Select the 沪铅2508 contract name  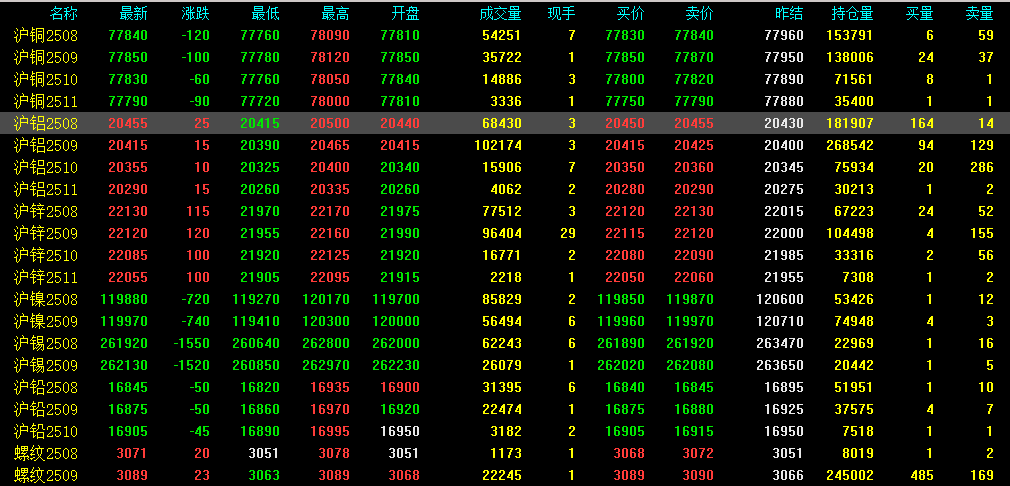46,388
